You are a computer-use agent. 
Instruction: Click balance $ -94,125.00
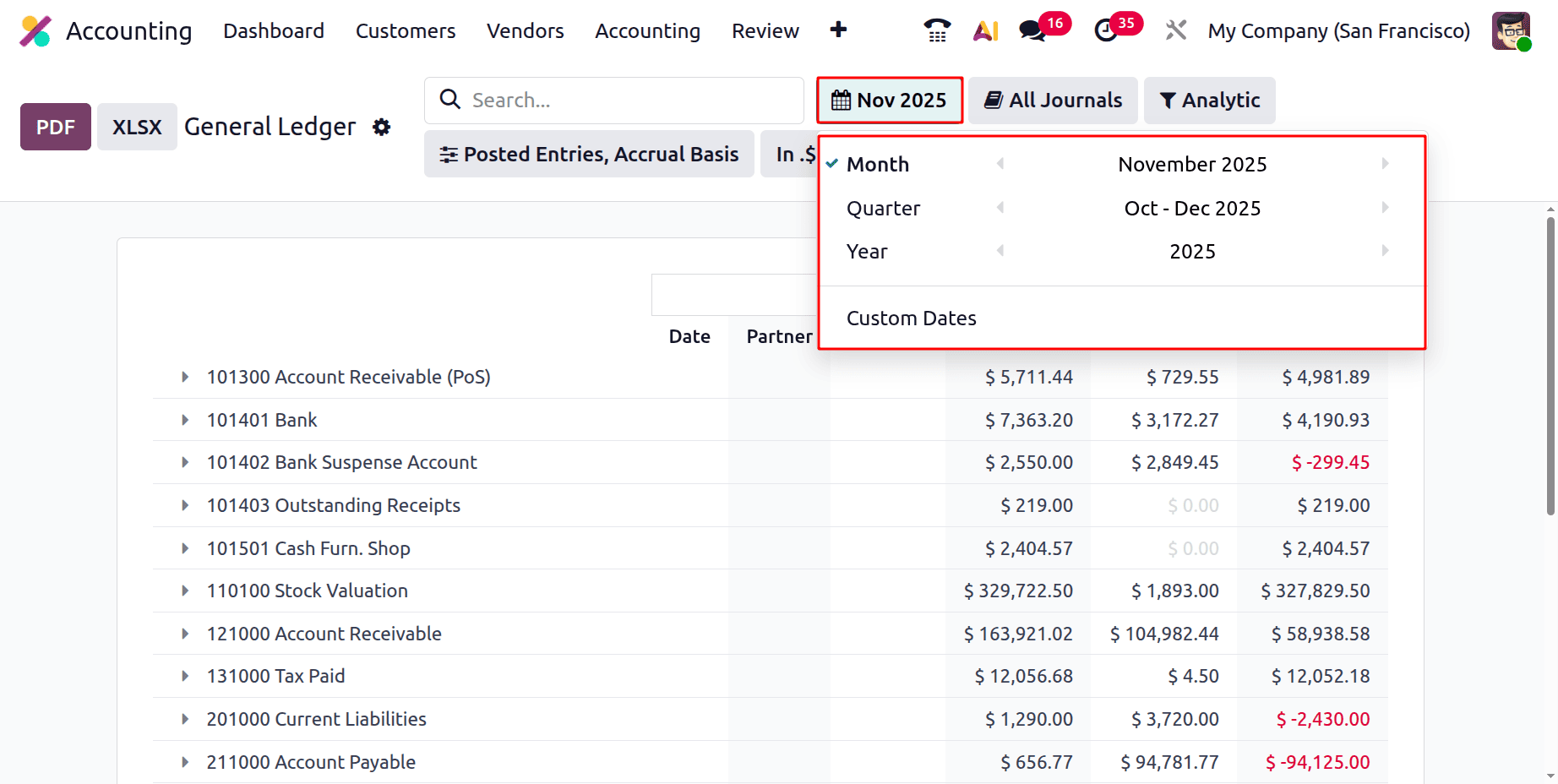(1317, 762)
